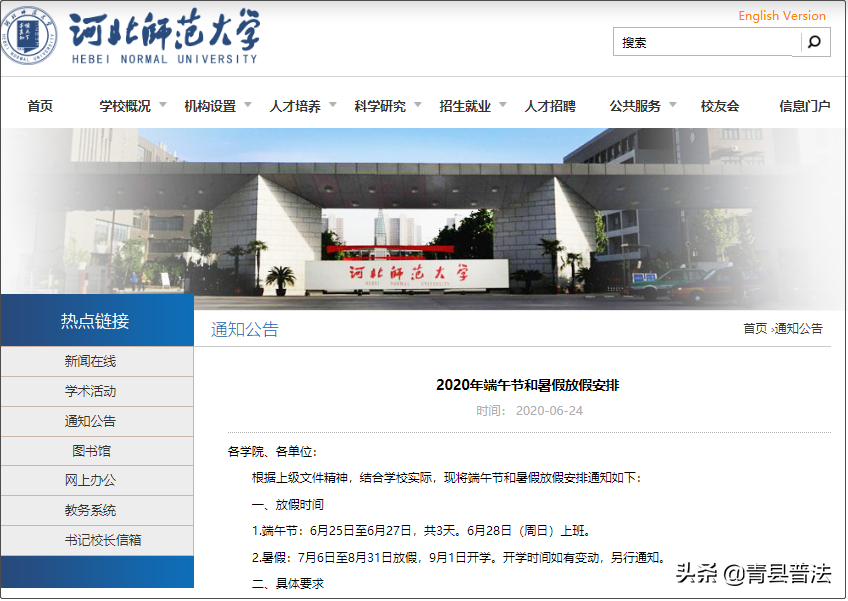
Task: Expand the dropdown arrow beside 人才培养
Action: point(333,104)
